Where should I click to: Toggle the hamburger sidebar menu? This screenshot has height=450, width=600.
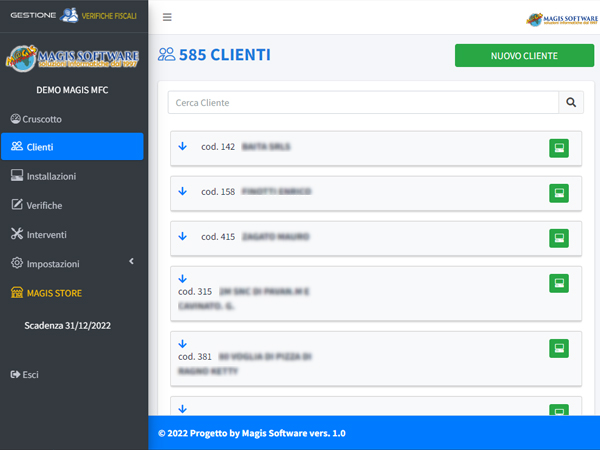pyautogui.click(x=167, y=17)
